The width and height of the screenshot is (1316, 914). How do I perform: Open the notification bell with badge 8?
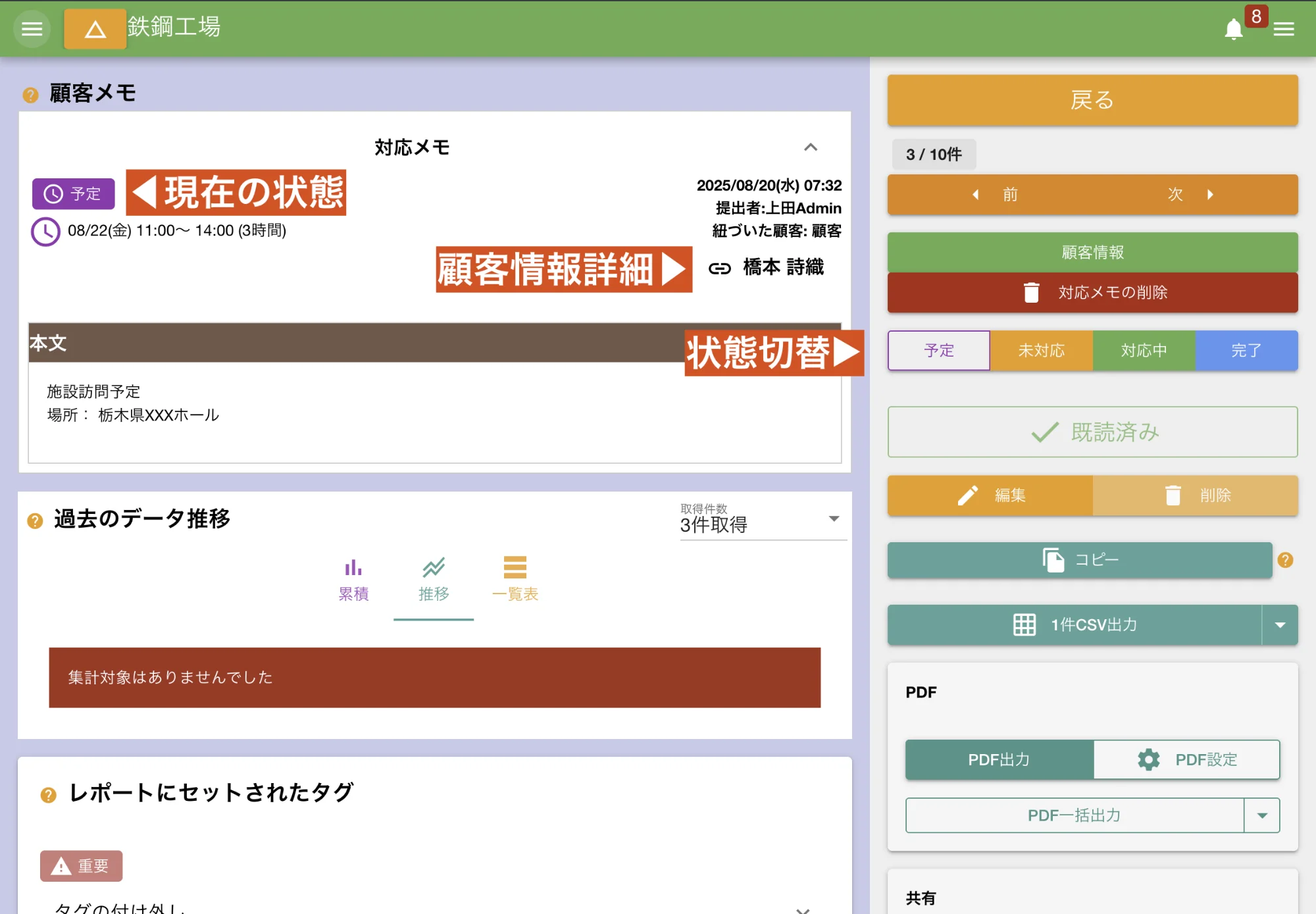[1234, 29]
